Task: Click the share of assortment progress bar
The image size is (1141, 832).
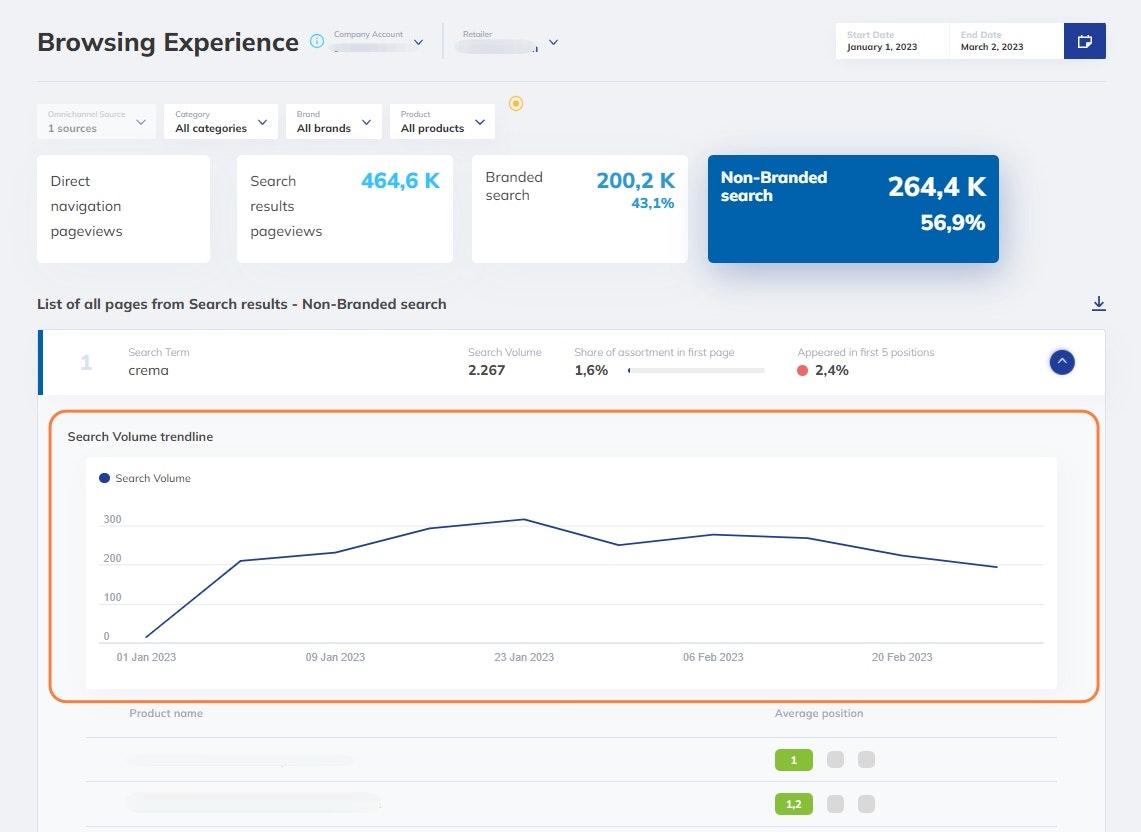Action: click(696, 371)
